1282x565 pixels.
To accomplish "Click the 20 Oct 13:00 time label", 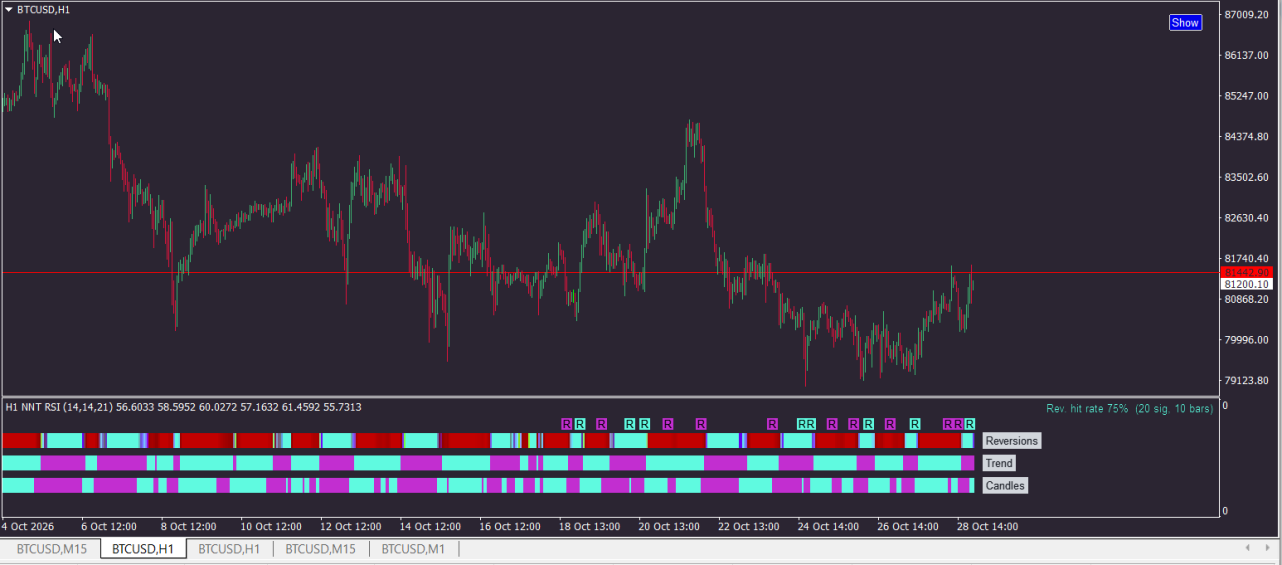I will [669, 526].
